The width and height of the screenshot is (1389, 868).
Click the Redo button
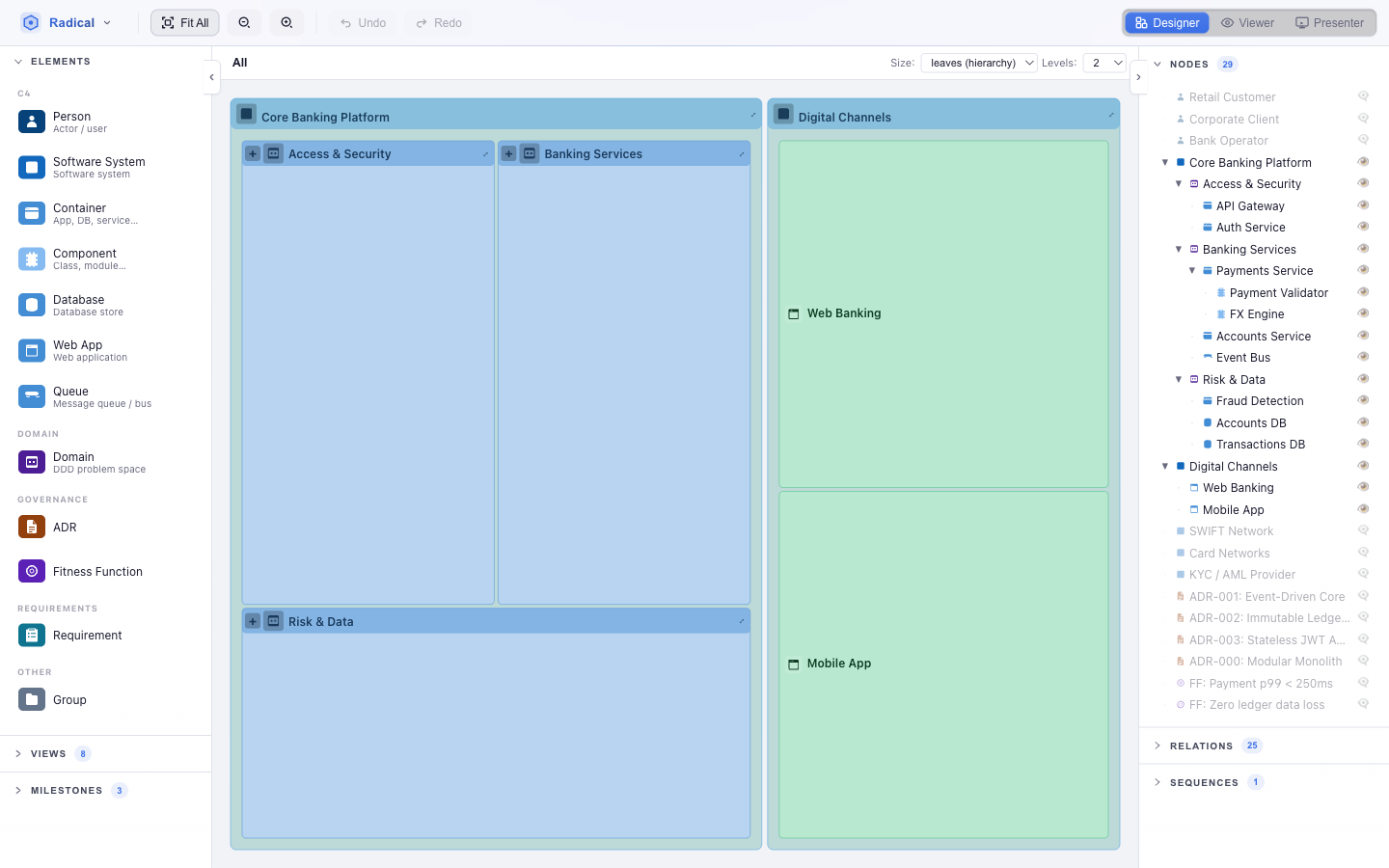click(439, 23)
